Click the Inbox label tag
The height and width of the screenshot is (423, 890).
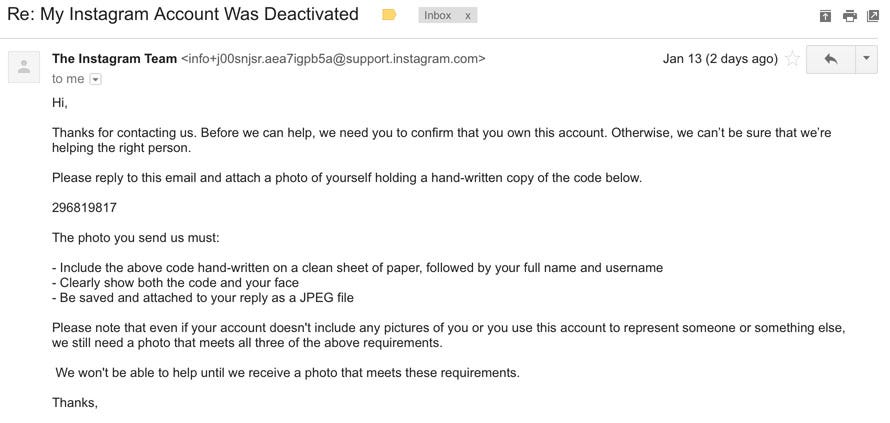click(438, 15)
